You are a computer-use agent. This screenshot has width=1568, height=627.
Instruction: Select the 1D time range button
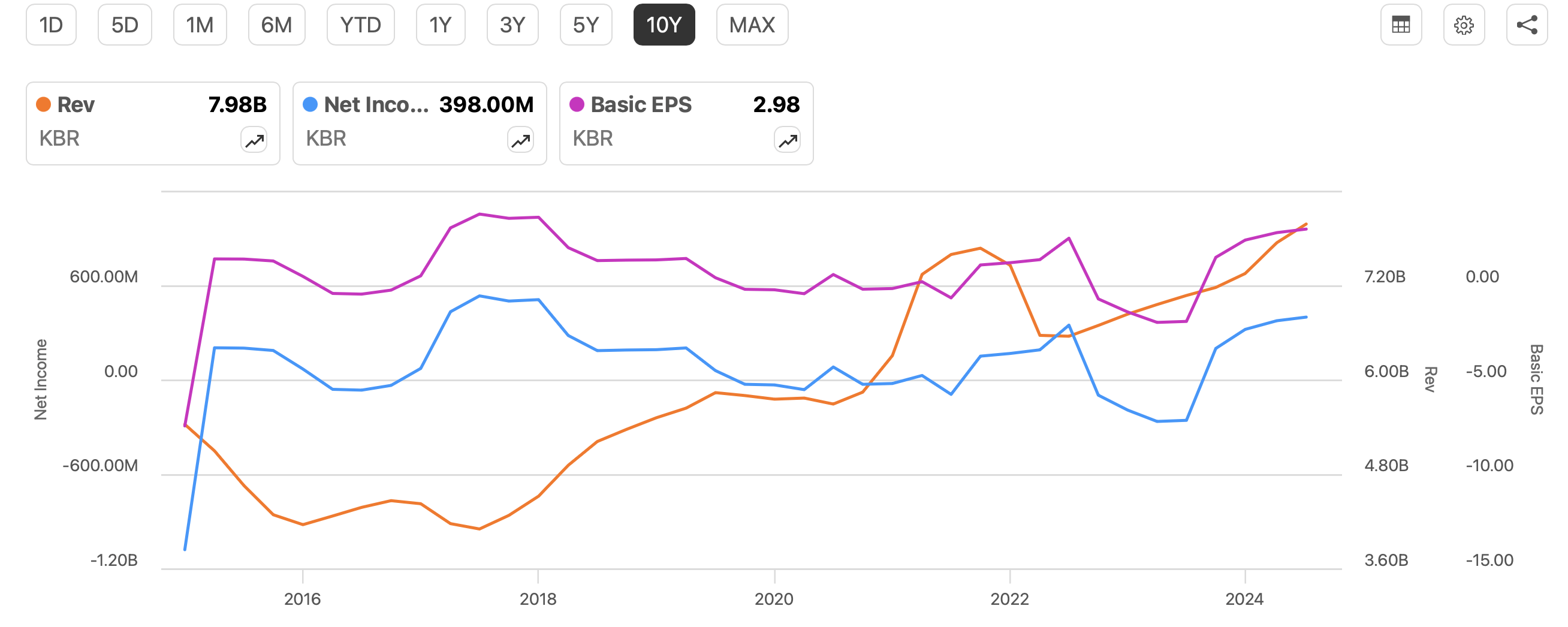[51, 25]
